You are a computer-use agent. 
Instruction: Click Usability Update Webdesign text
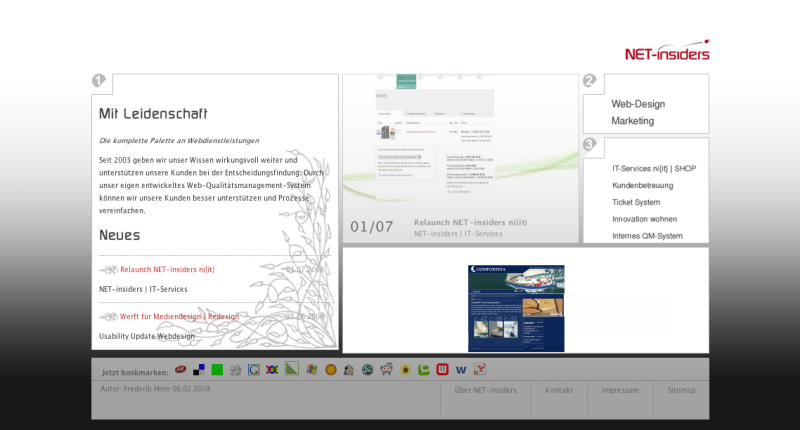point(146,336)
